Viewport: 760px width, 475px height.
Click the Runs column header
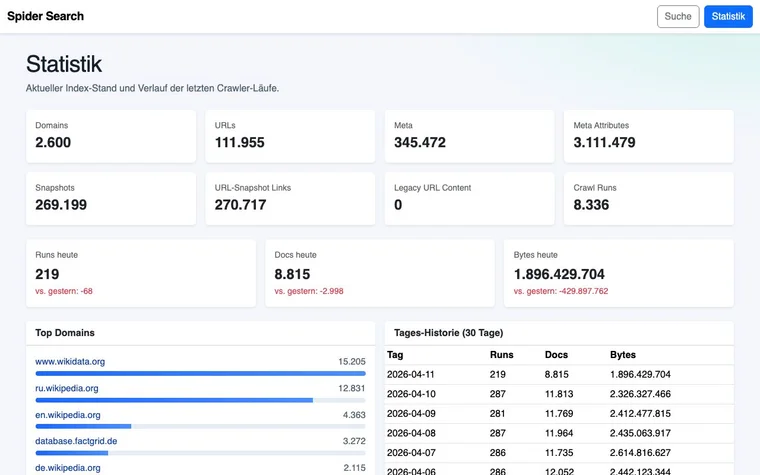pos(501,355)
